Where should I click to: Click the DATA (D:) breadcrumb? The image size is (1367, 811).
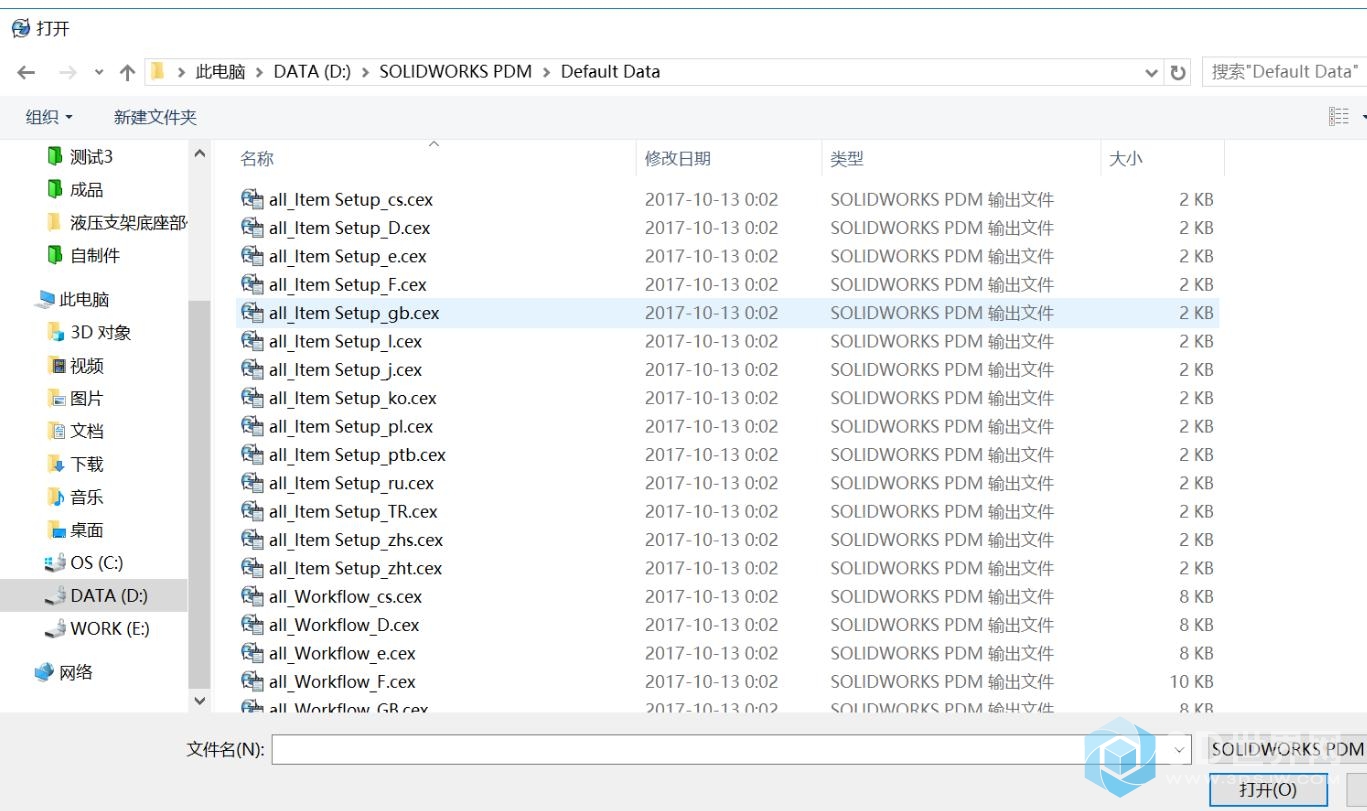(312, 72)
